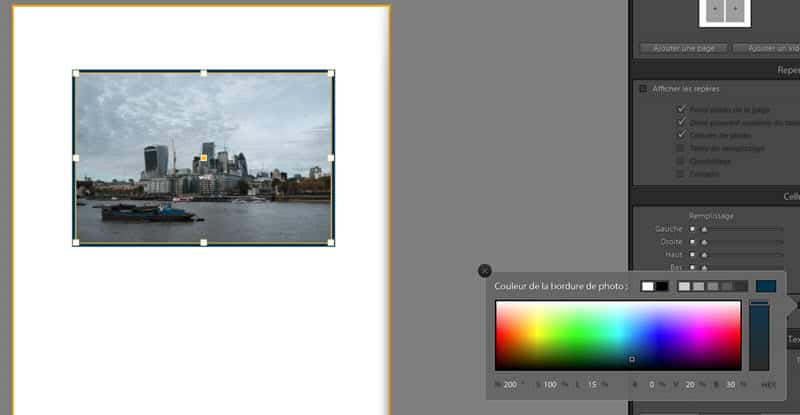Click the Haut padding slider thumb
This screenshot has height=415, width=800.
[x=704, y=255]
